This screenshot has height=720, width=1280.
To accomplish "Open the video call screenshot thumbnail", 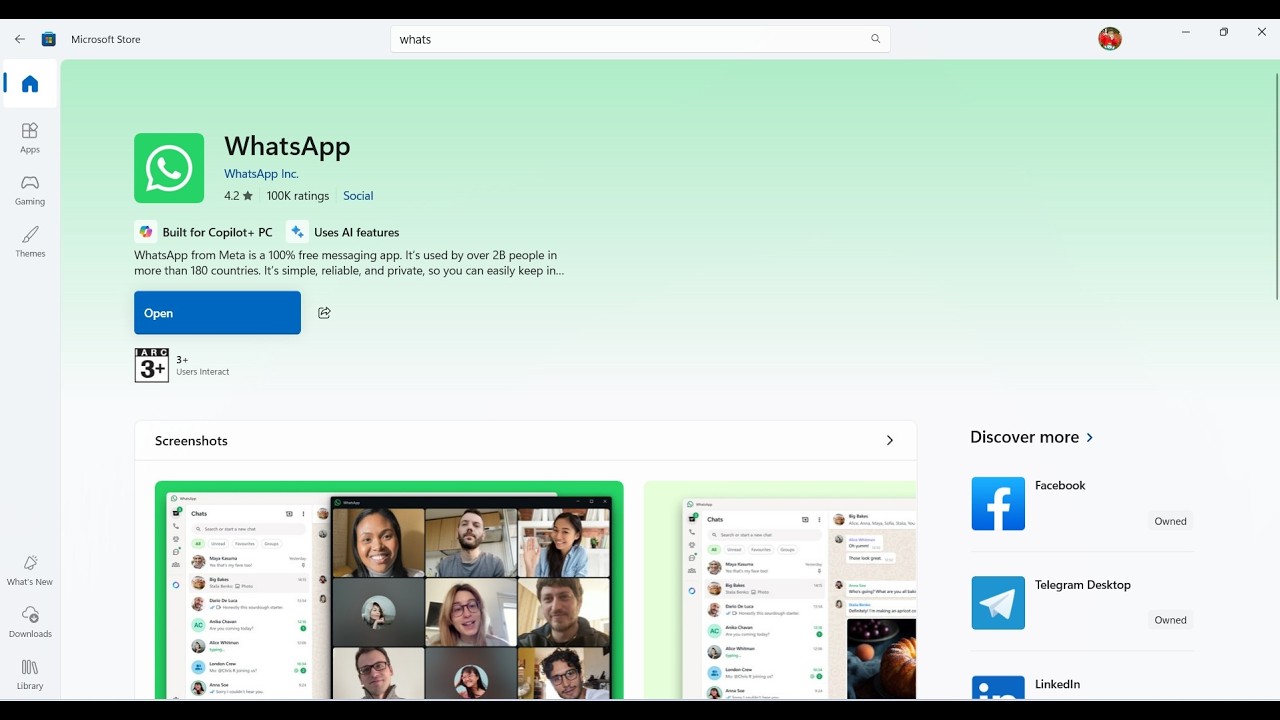I will pyautogui.click(x=389, y=590).
